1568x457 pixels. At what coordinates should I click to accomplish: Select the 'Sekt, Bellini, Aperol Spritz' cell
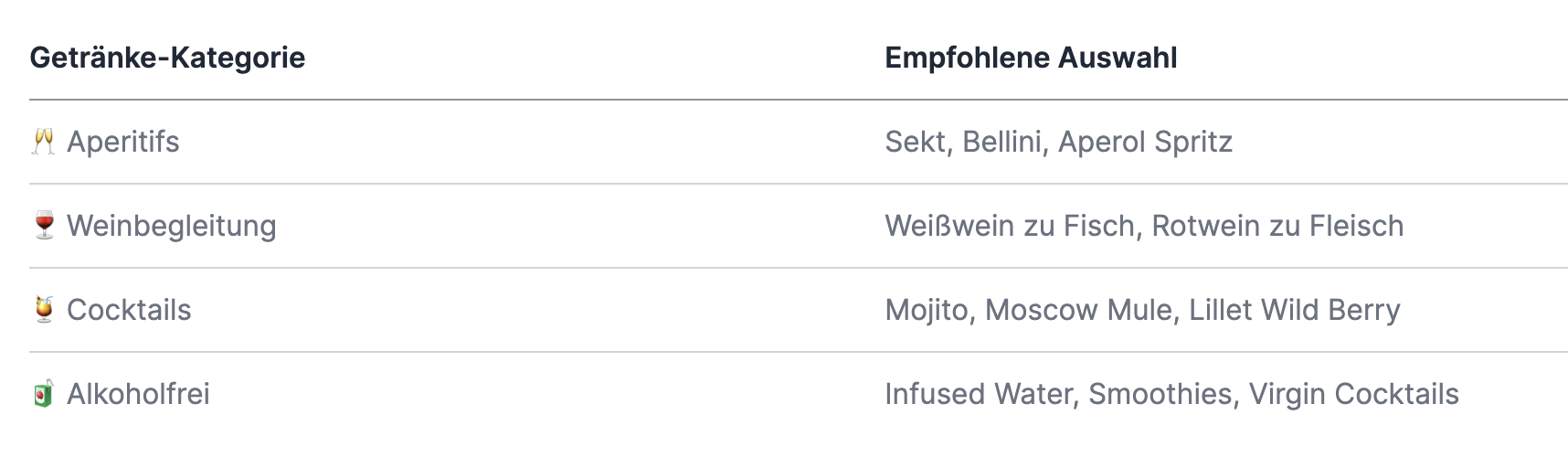coord(1058,142)
